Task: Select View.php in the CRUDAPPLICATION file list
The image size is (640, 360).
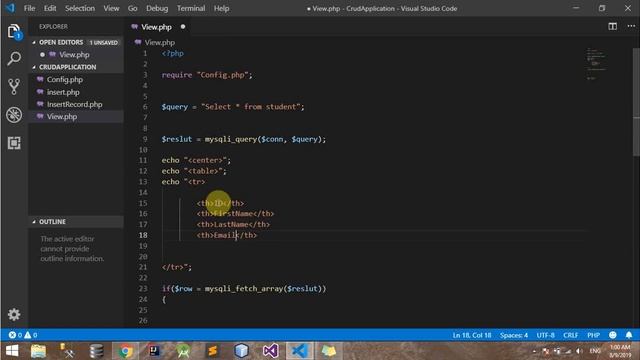Action: tap(62, 117)
